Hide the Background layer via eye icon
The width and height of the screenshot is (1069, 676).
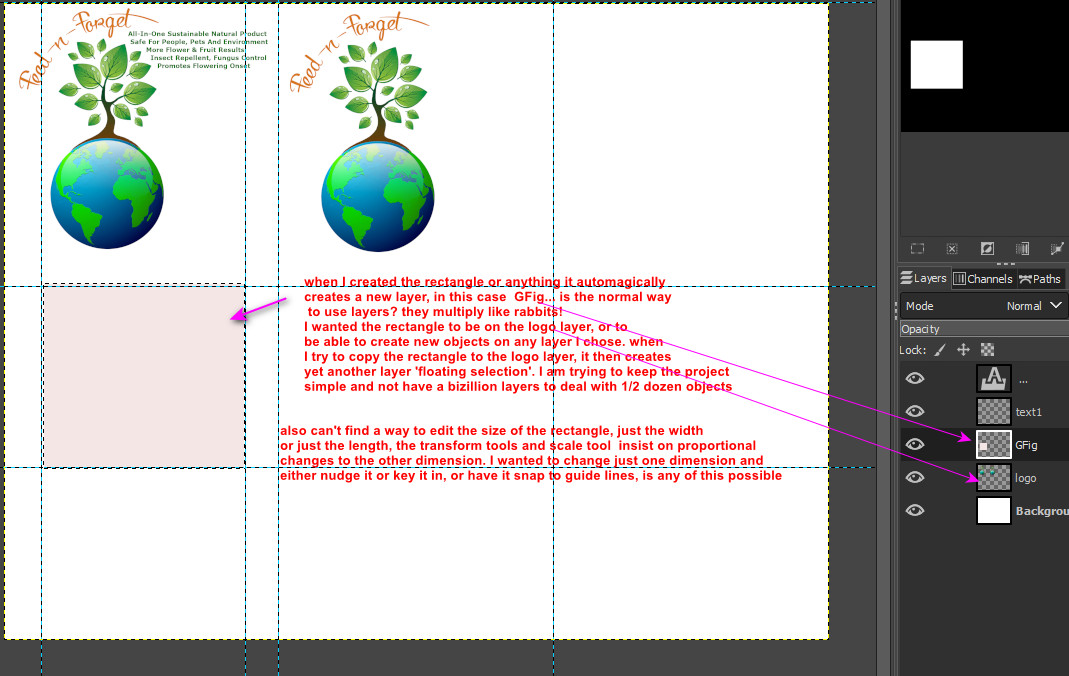click(915, 510)
